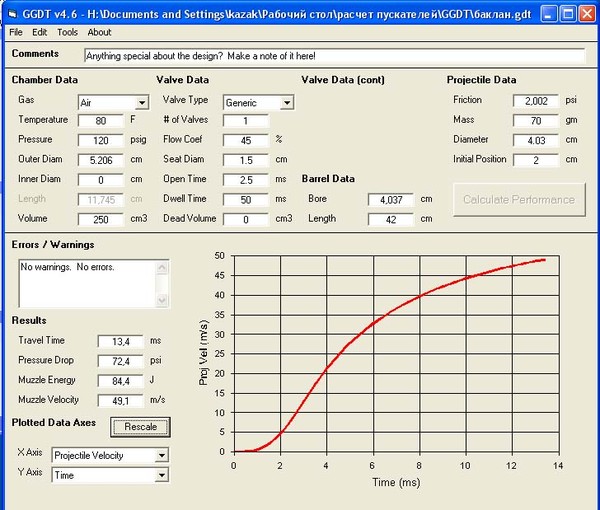Select the # of Valves field
This screenshot has width=600, height=510.
(246, 121)
